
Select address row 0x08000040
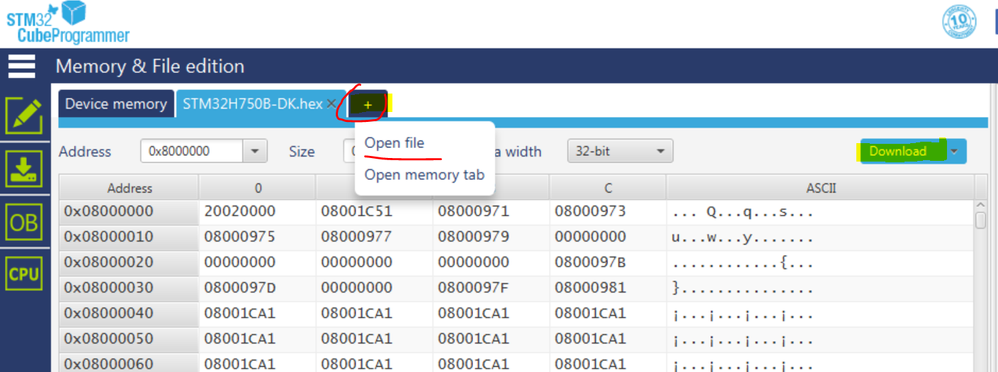pyautogui.click(x=129, y=313)
